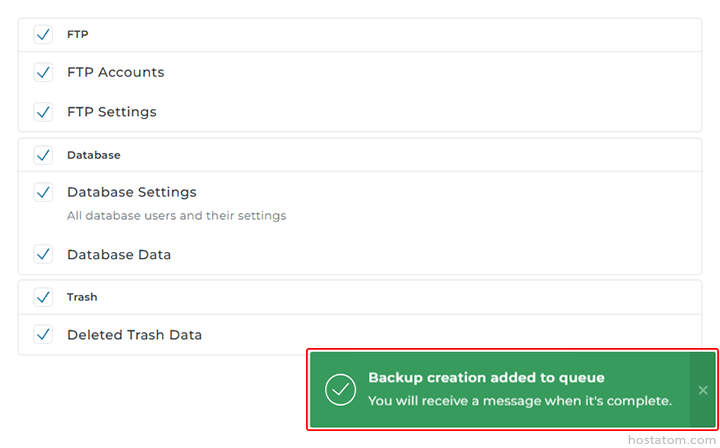
Task: Dismiss the backup notification with X
Action: pos(703,390)
